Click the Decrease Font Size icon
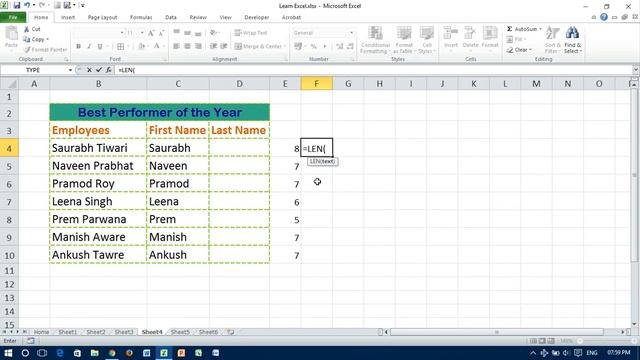Viewport: 640px width, 360px height. [161, 33]
